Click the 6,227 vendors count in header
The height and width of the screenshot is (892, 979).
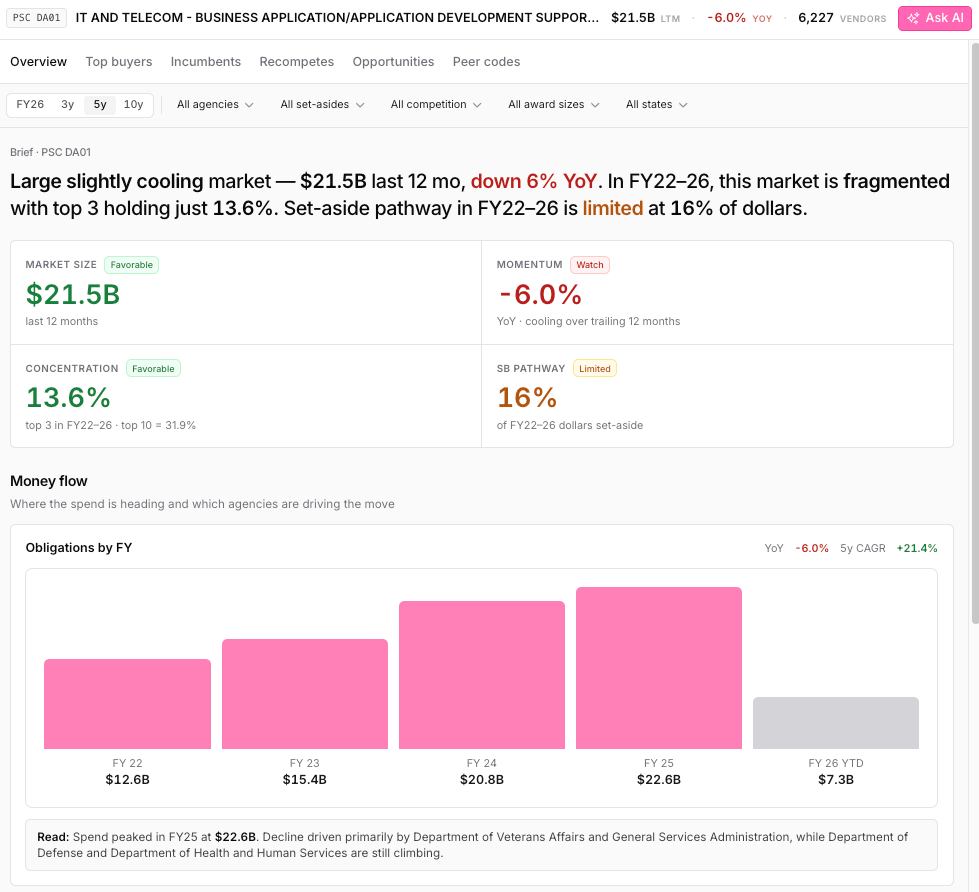tap(815, 18)
